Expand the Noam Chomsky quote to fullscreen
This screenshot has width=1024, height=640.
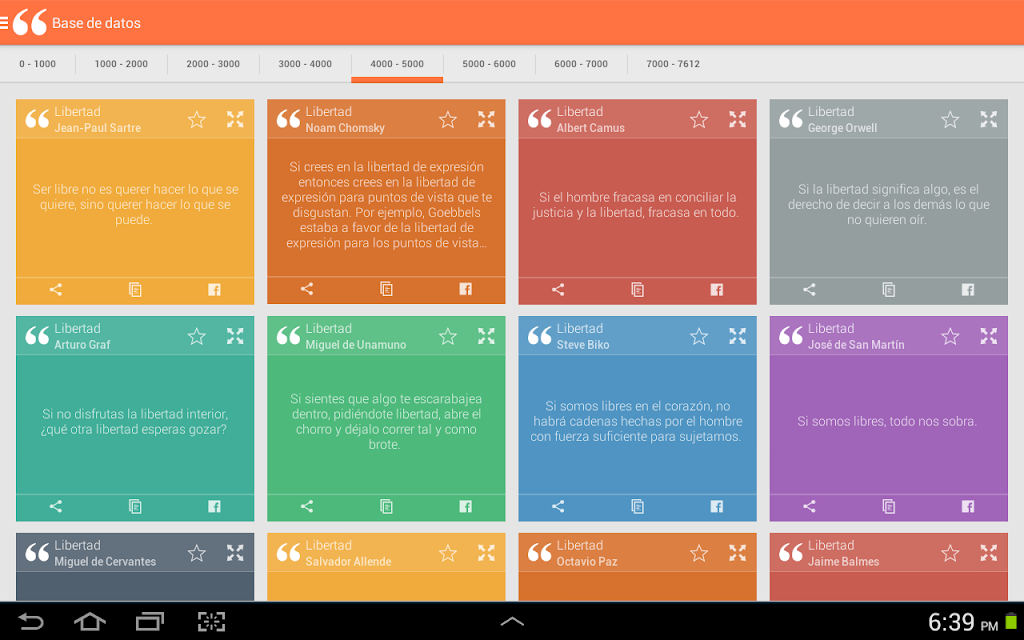486,119
